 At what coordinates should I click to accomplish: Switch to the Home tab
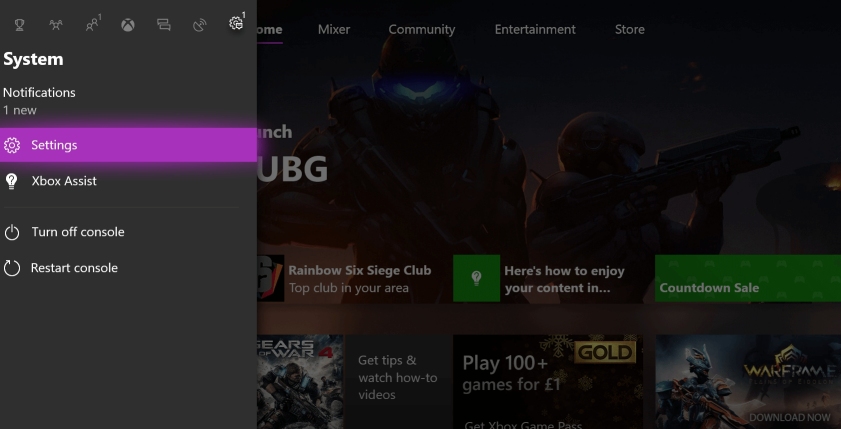[270, 29]
